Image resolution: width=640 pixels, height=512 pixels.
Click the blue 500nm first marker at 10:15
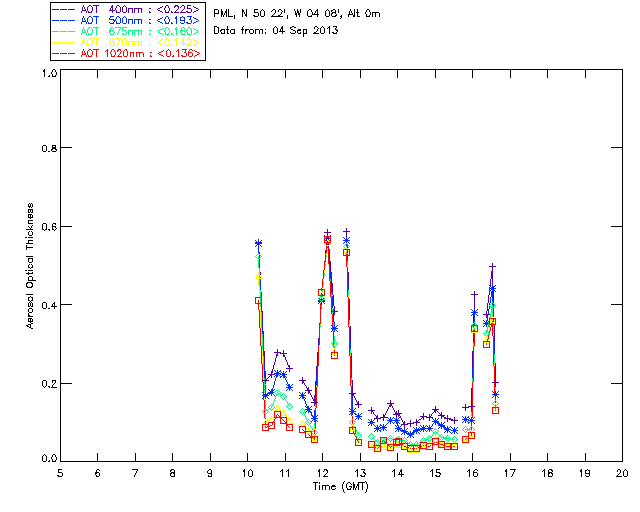pos(258,243)
